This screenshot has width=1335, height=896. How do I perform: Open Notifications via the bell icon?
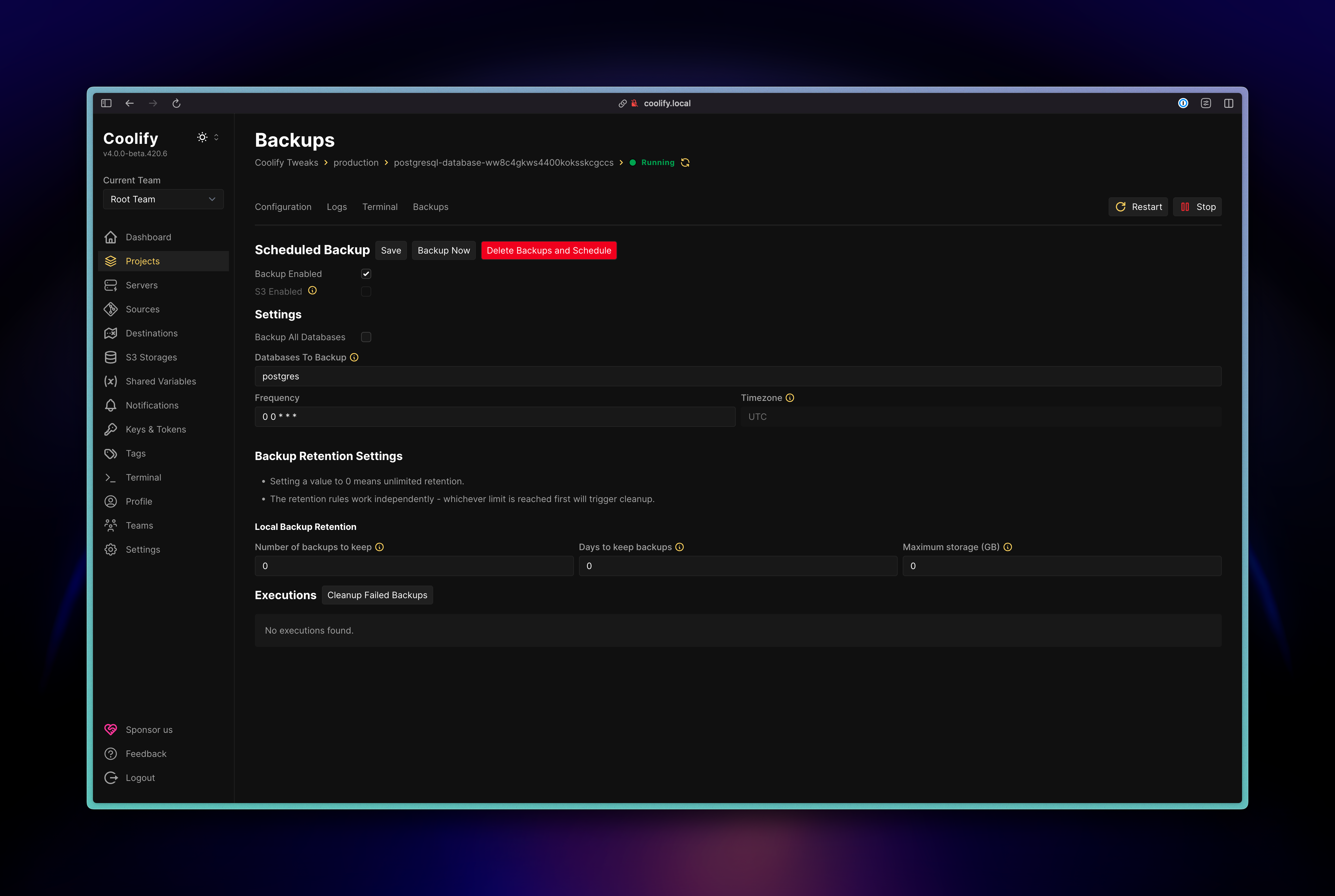click(111, 405)
